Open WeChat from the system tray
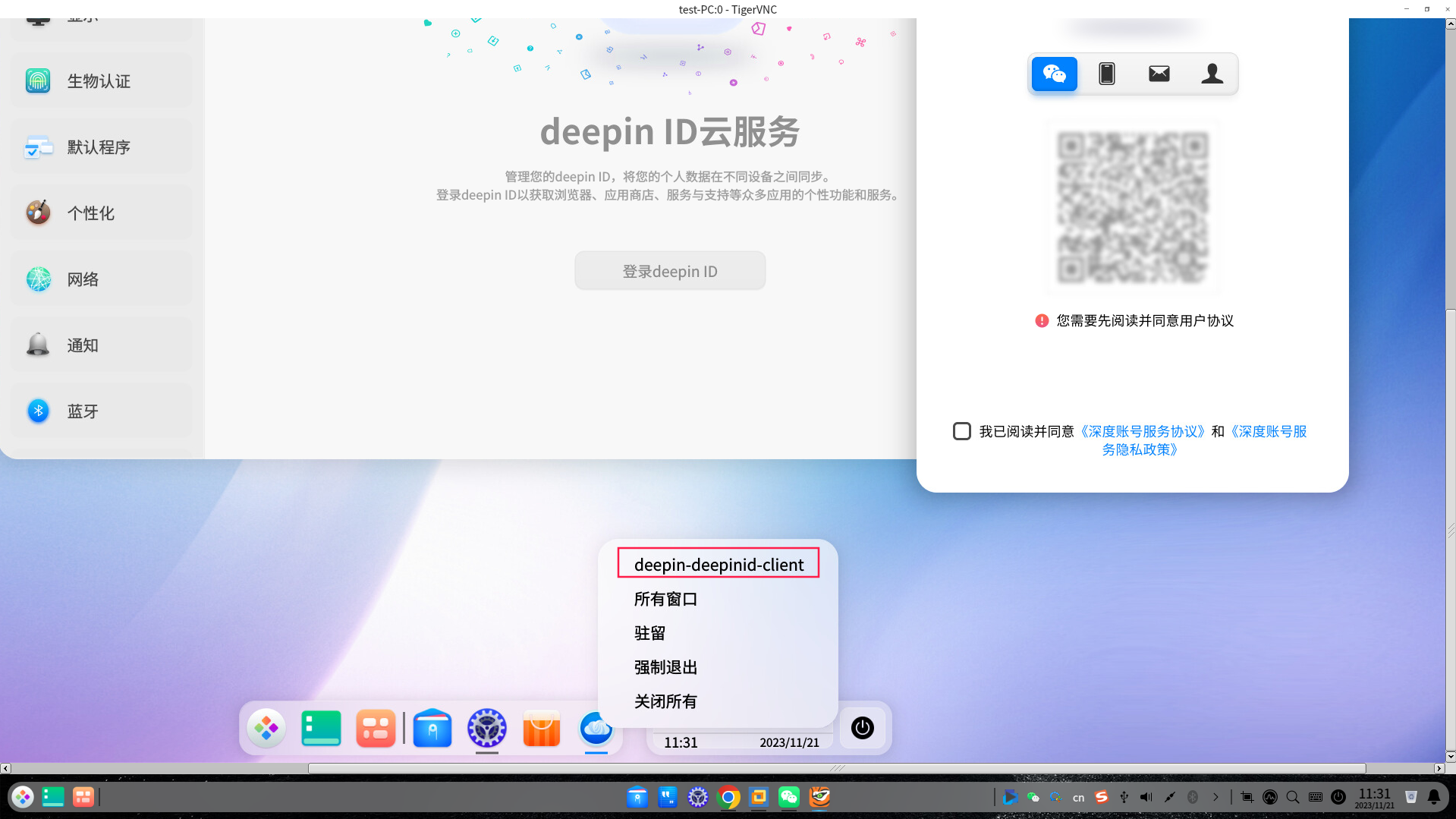The height and width of the screenshot is (819, 1456). coord(1033,797)
